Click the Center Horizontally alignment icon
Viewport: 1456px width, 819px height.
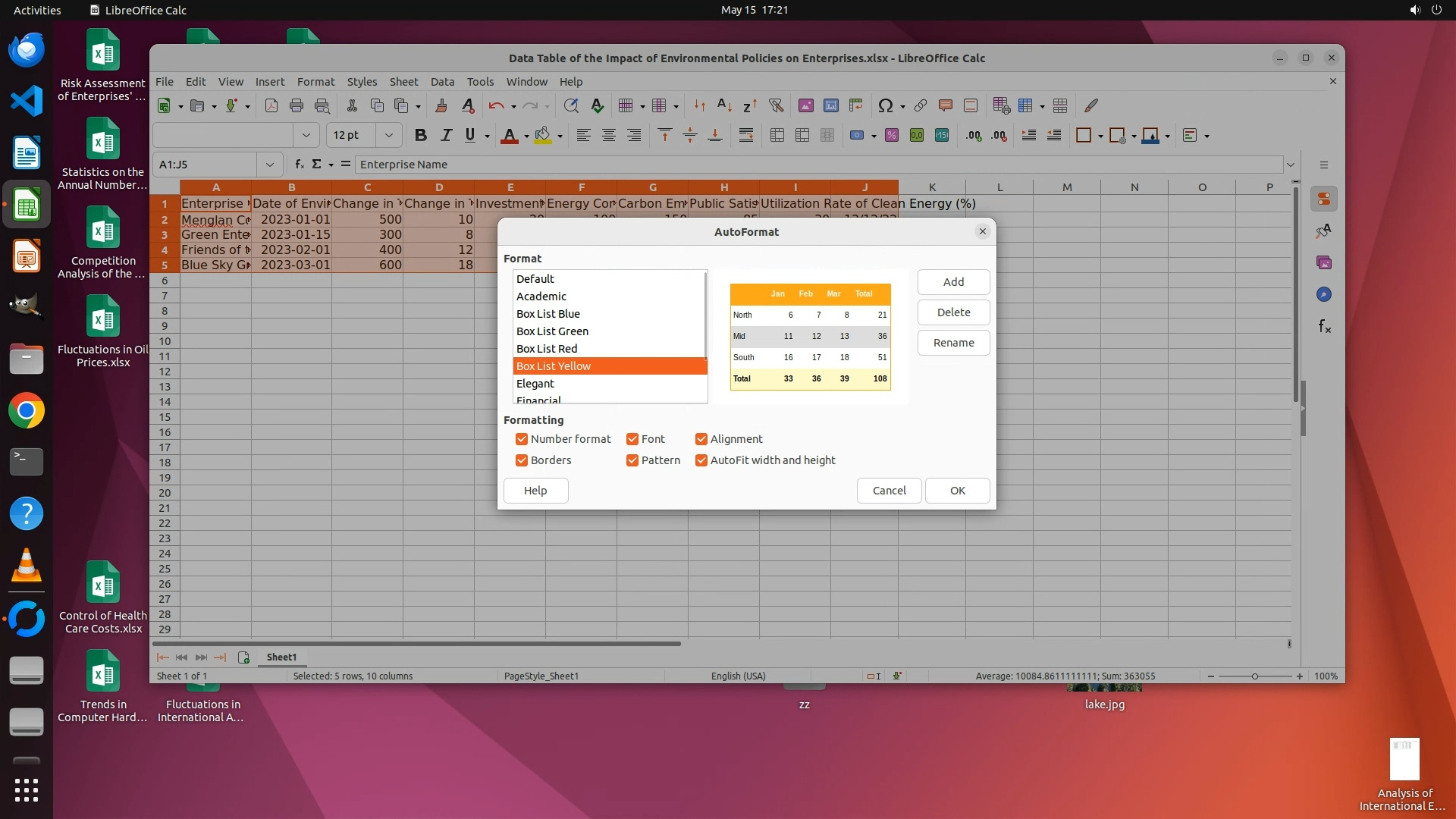pos(608,136)
